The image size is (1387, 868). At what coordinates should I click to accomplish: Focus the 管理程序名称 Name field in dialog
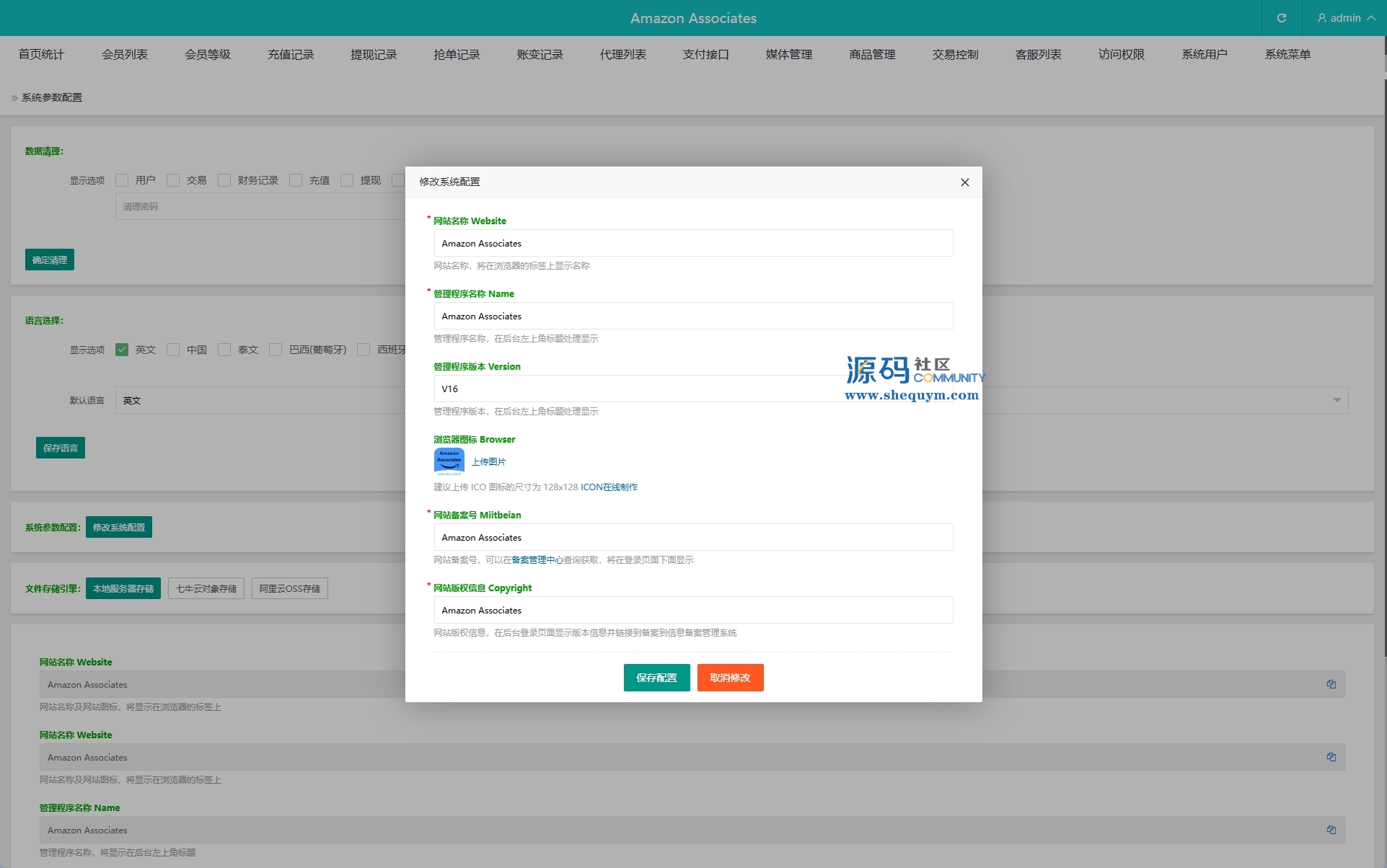[693, 316]
